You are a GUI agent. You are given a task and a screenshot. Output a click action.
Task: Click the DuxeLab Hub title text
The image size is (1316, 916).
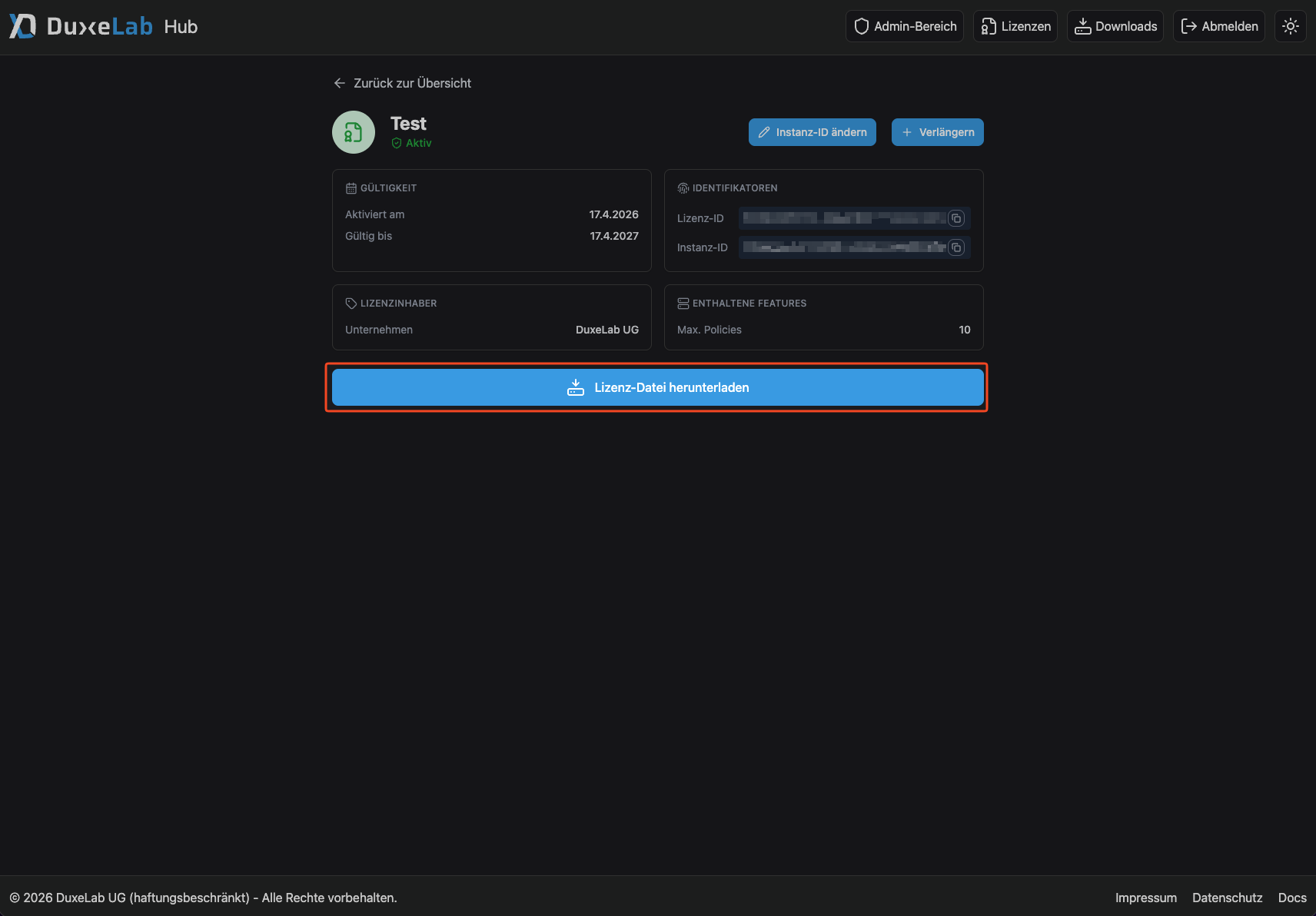[122, 26]
